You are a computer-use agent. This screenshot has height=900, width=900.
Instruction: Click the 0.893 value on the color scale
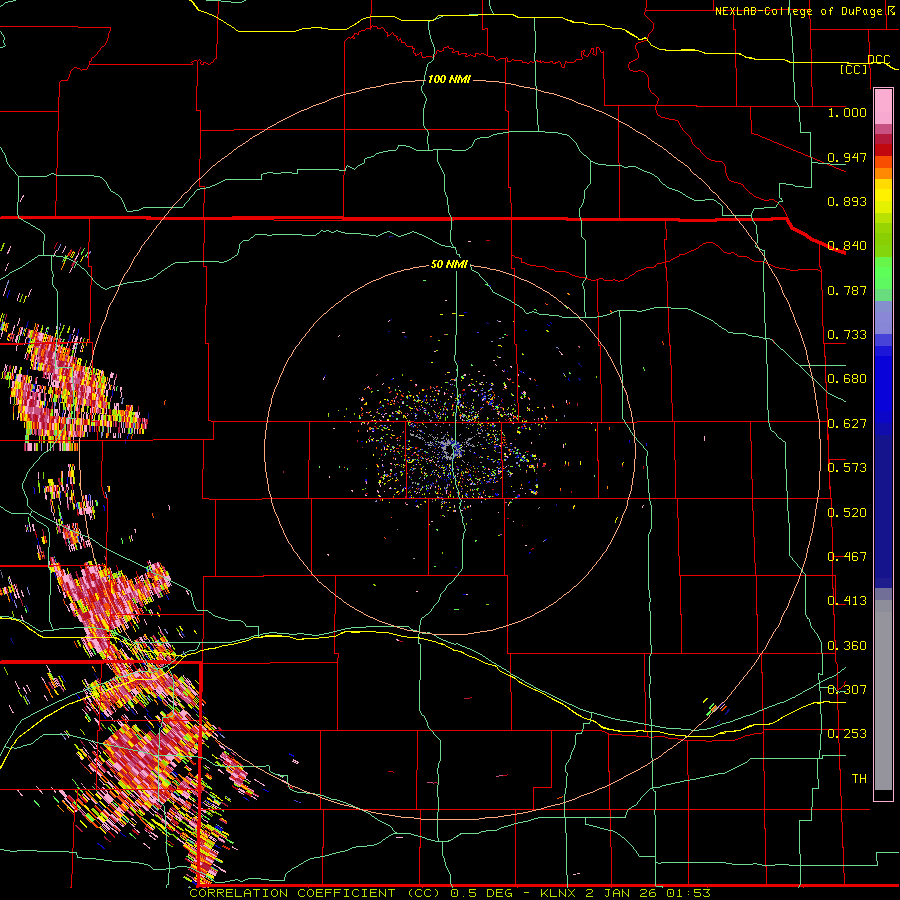pos(847,201)
